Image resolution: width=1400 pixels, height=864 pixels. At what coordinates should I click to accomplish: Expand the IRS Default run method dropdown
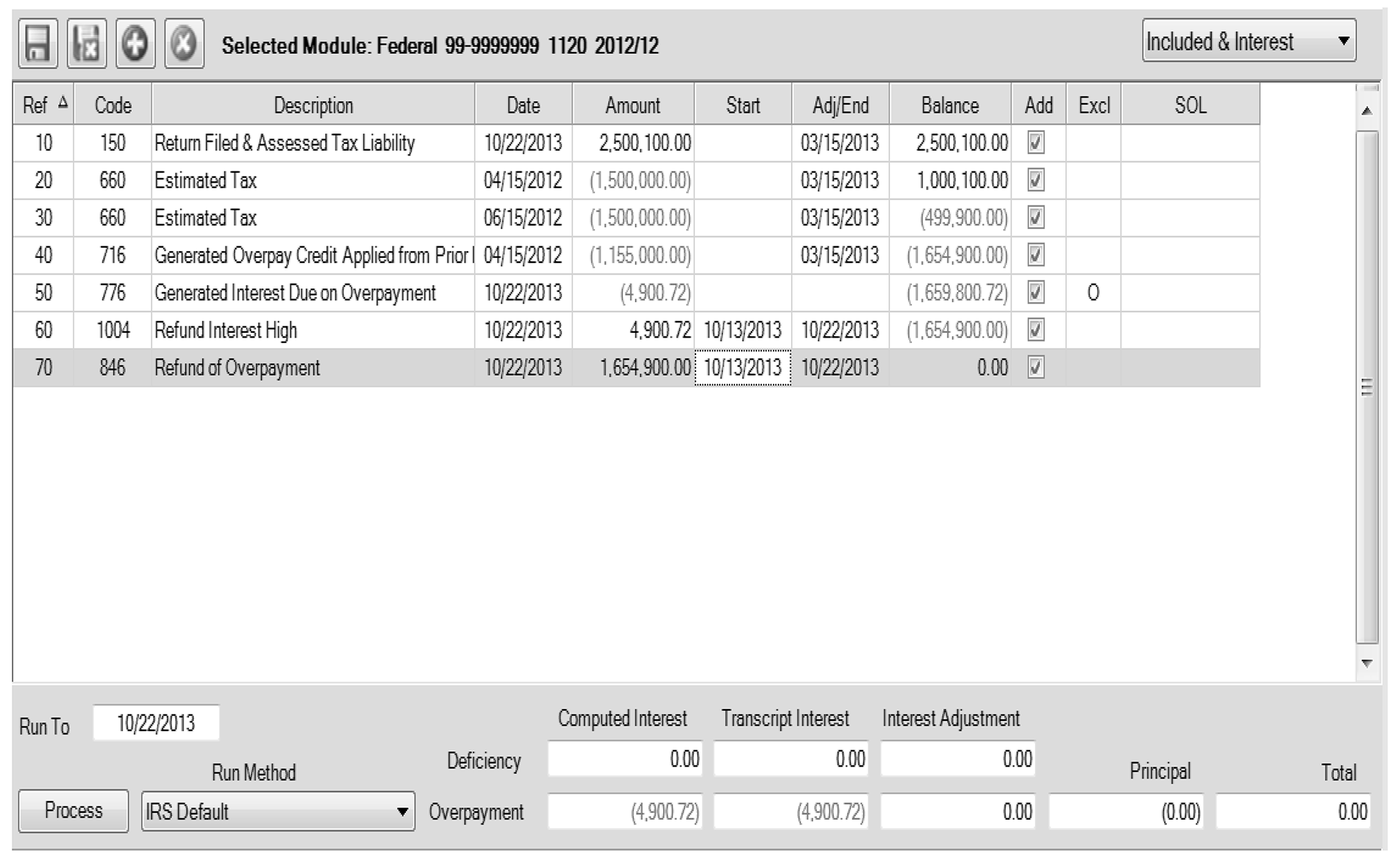(278, 811)
